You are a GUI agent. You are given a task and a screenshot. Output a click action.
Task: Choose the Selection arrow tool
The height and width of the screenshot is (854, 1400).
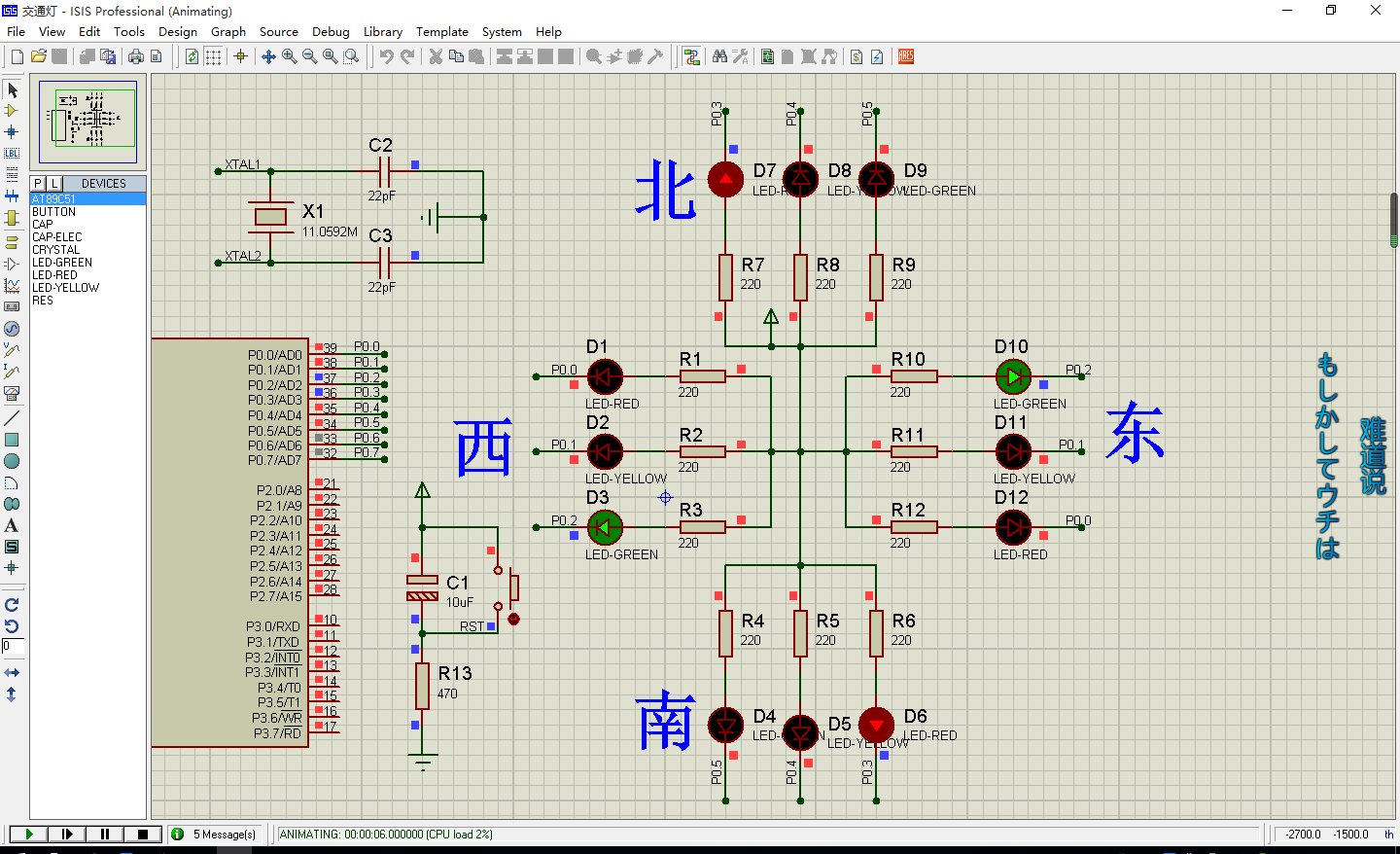click(x=12, y=89)
